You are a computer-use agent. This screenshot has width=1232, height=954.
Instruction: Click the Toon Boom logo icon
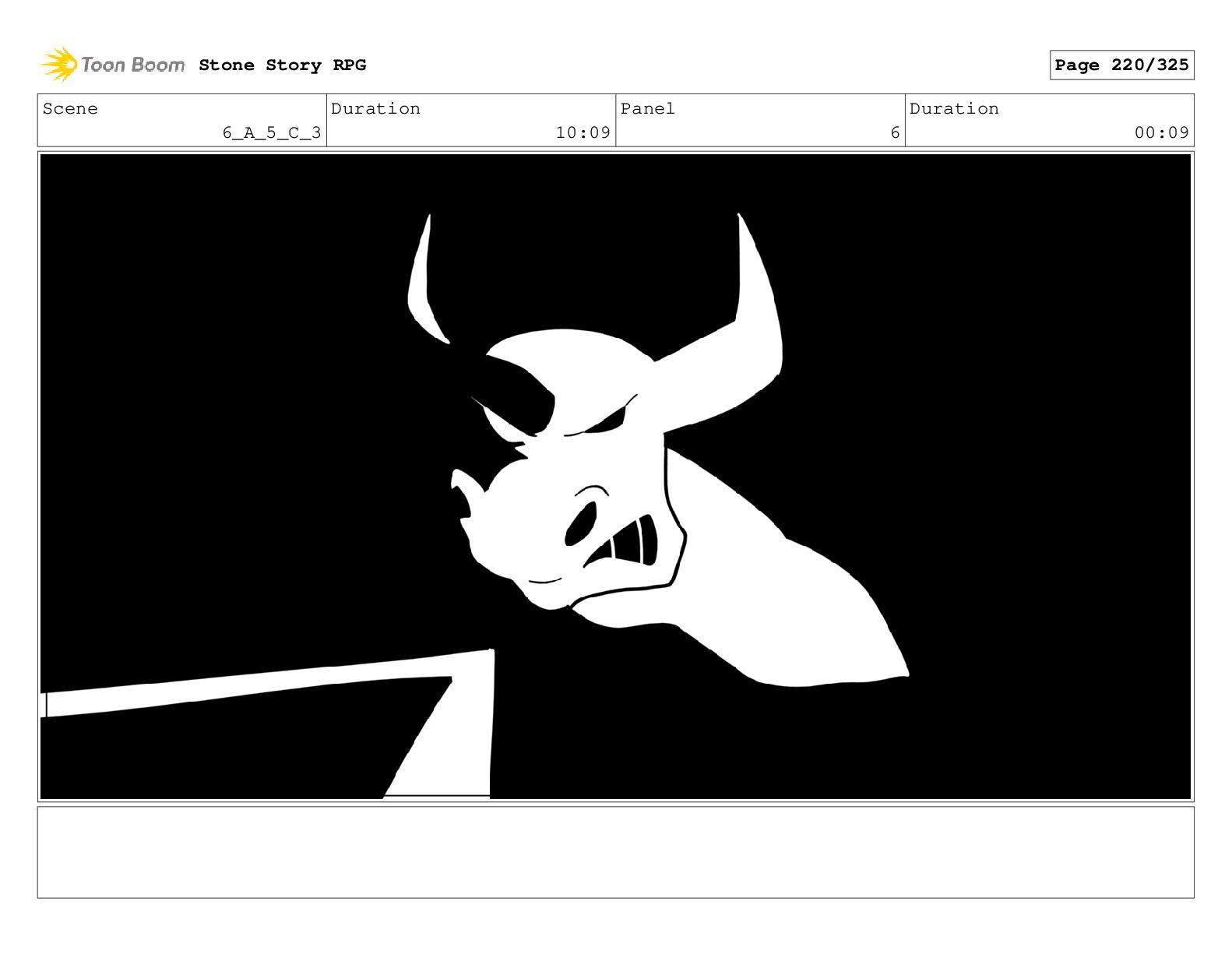[x=59, y=64]
